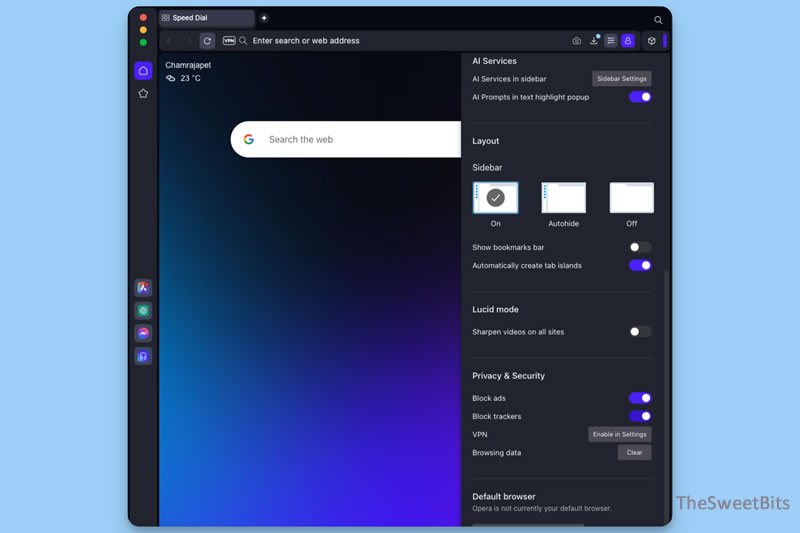Viewport: 800px width, 533px height.
Task: Open ChatGPT from the sidebar
Action: (x=143, y=310)
